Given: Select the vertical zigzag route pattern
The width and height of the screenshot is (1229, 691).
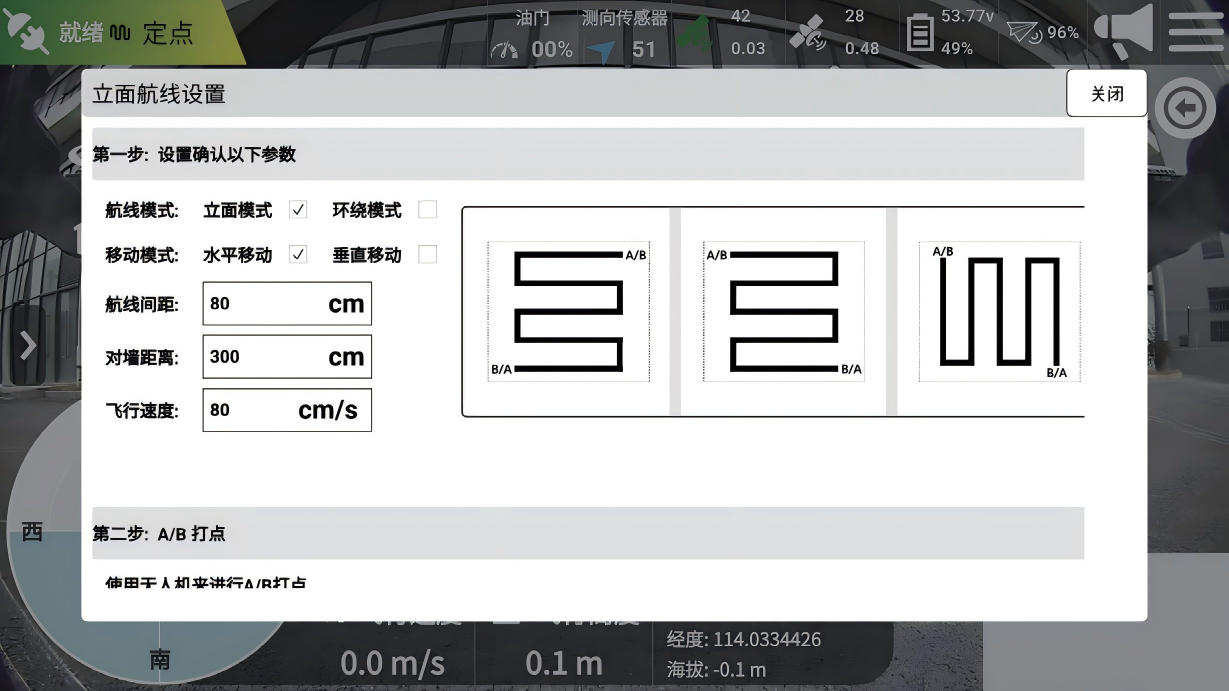Looking at the screenshot, I should (x=998, y=310).
